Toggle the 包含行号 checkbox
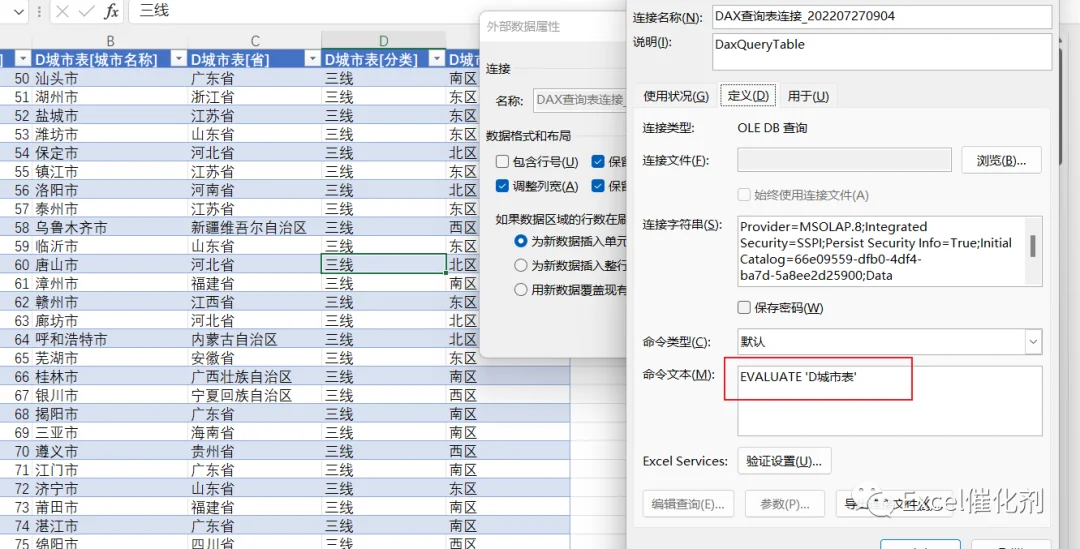The width and height of the screenshot is (1080, 549). 502,162
